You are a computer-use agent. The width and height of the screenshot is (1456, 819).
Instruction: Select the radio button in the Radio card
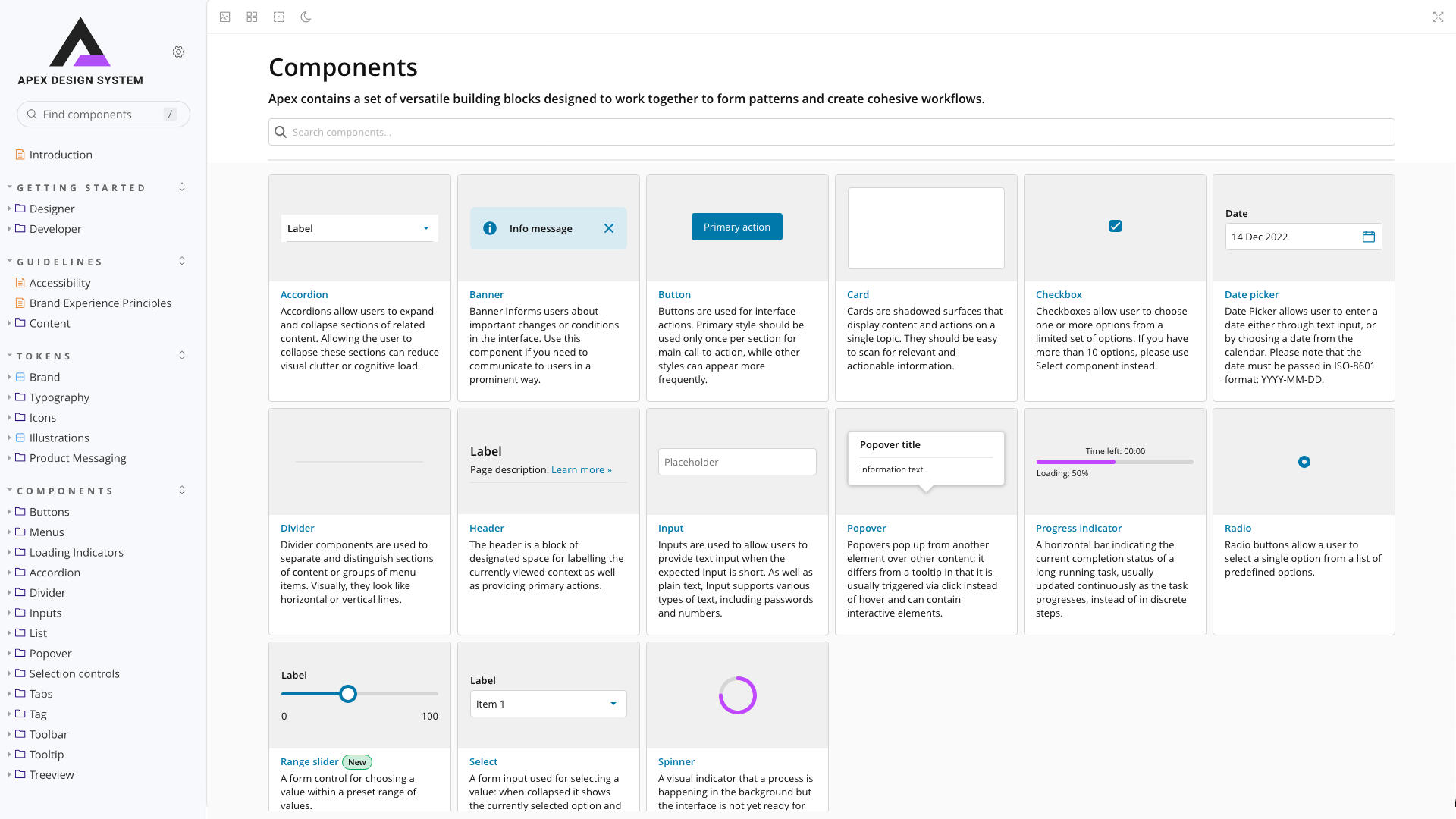tap(1304, 461)
